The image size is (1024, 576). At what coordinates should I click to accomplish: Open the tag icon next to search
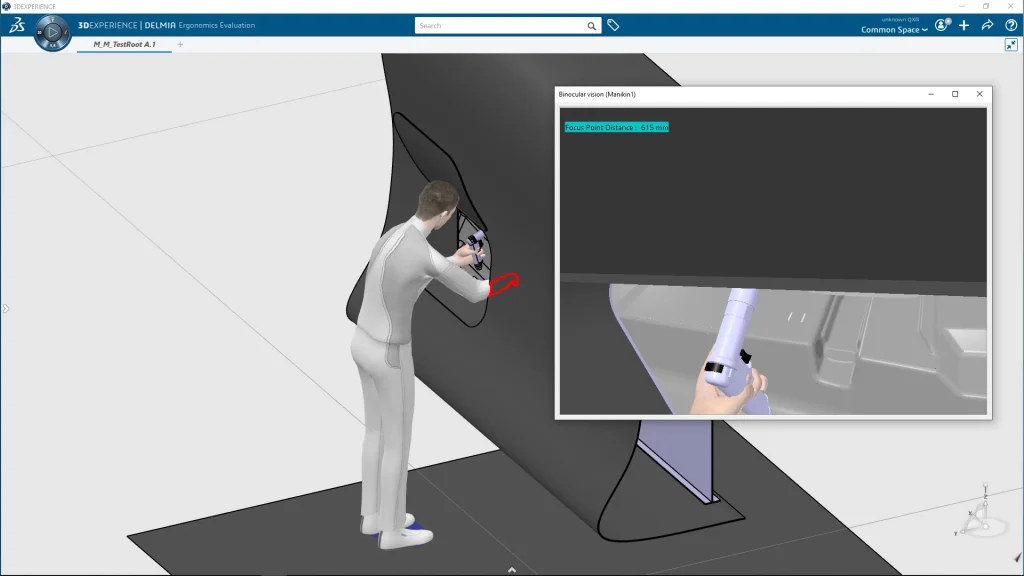click(614, 25)
